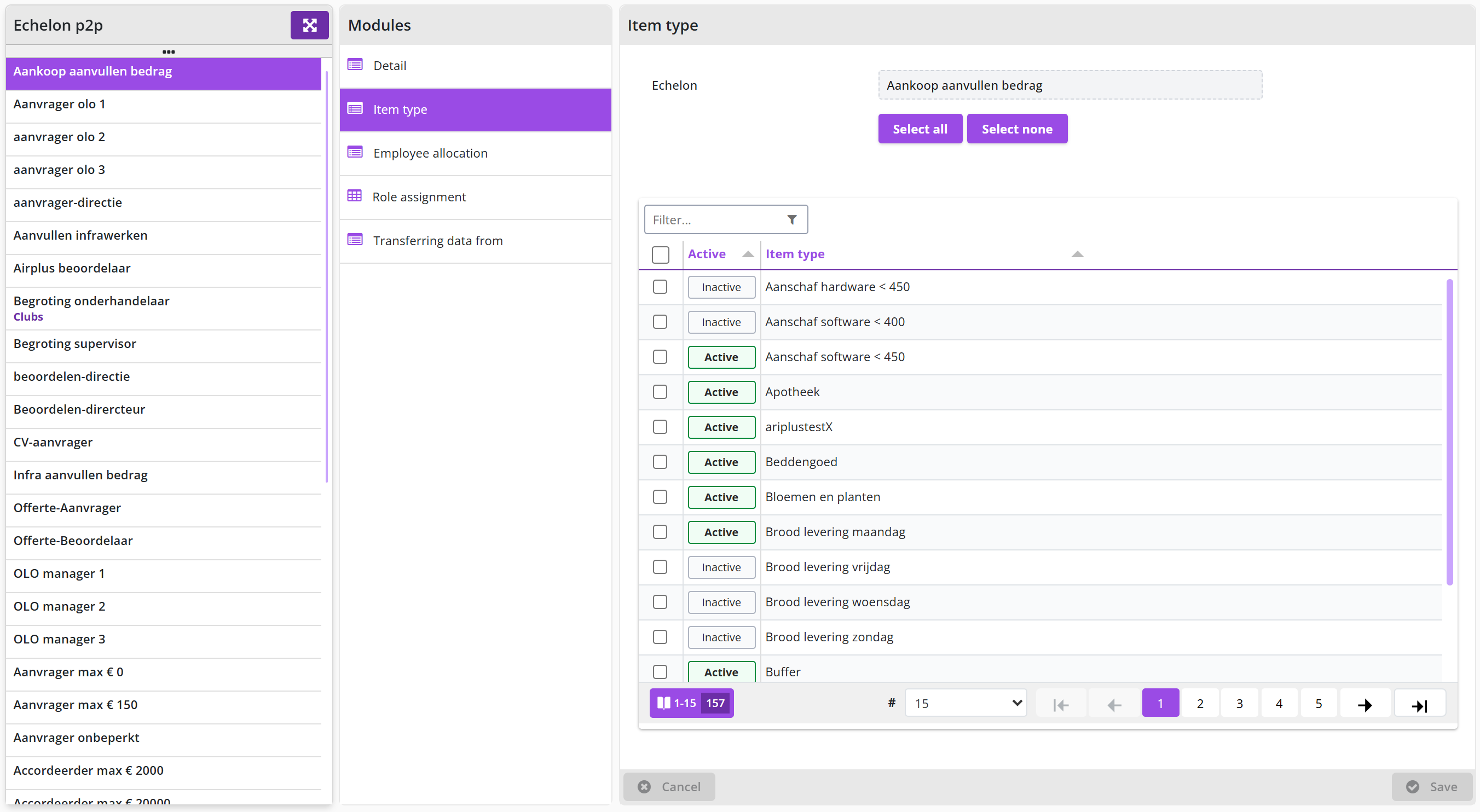Click the Save button
The height and width of the screenshot is (812, 1480).
point(1431,786)
